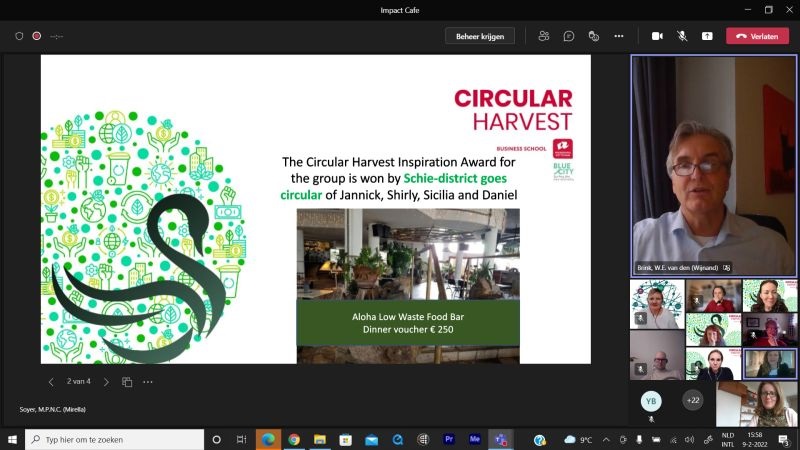Click the shield privacy icon
This screenshot has width=800, height=450.
(x=19, y=36)
